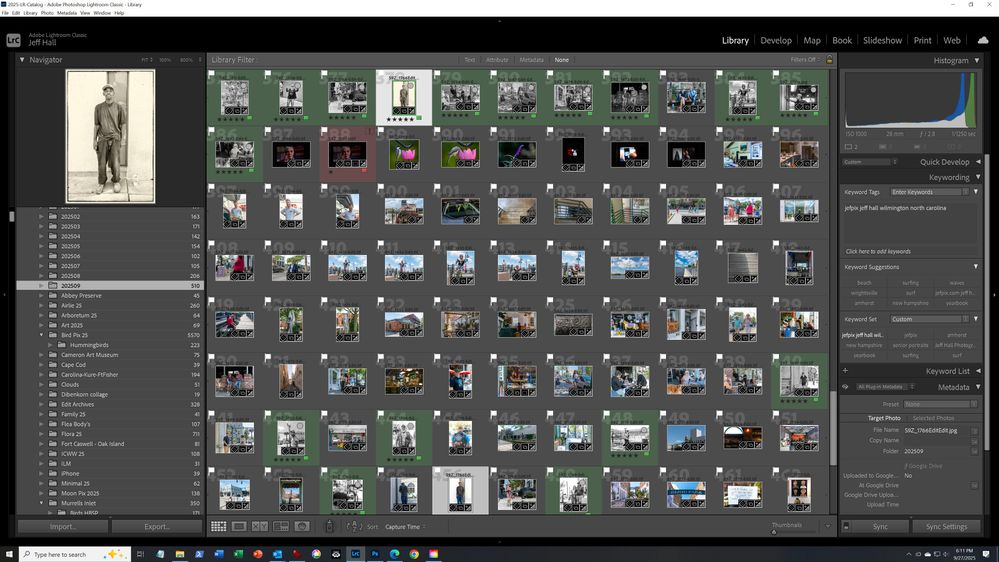999x562 pixels.
Task: Set Navigator zoom to 100%
Action: coord(165,60)
